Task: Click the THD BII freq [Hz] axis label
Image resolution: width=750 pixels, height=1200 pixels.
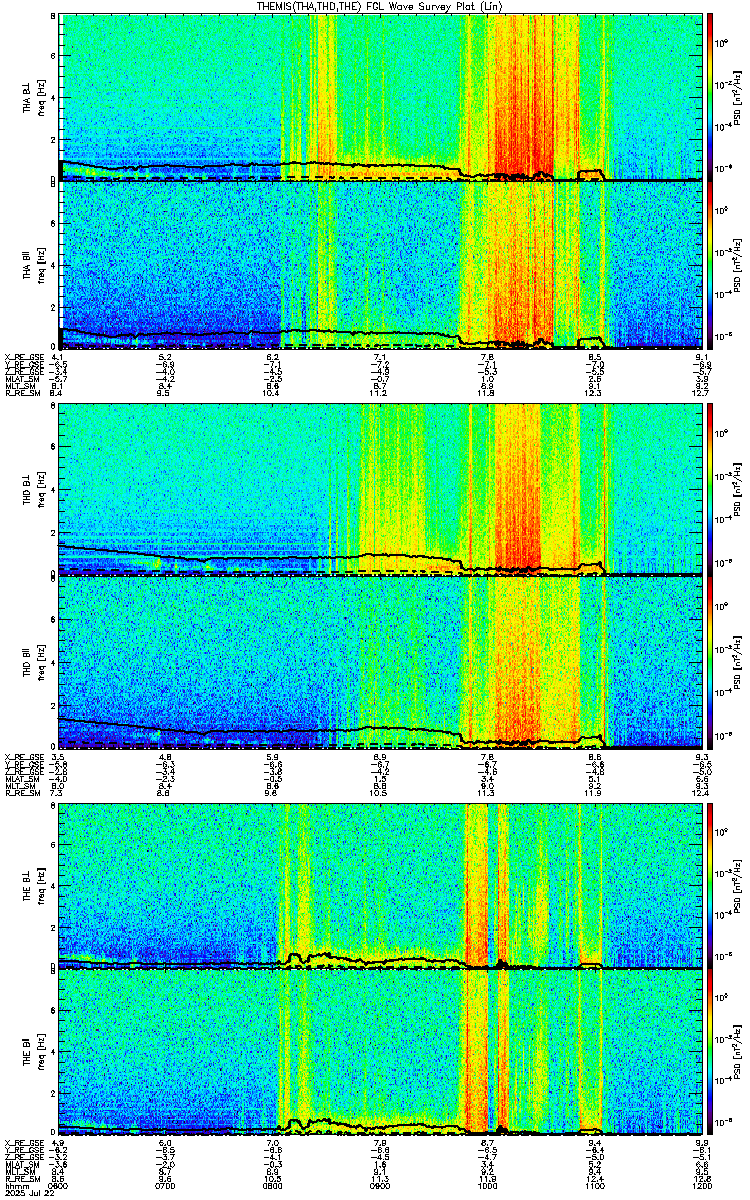Action: pos(43,662)
